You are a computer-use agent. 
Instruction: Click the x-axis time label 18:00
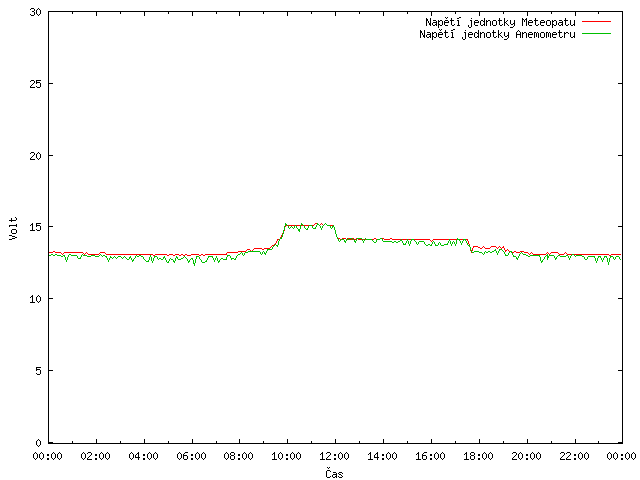click(478, 456)
